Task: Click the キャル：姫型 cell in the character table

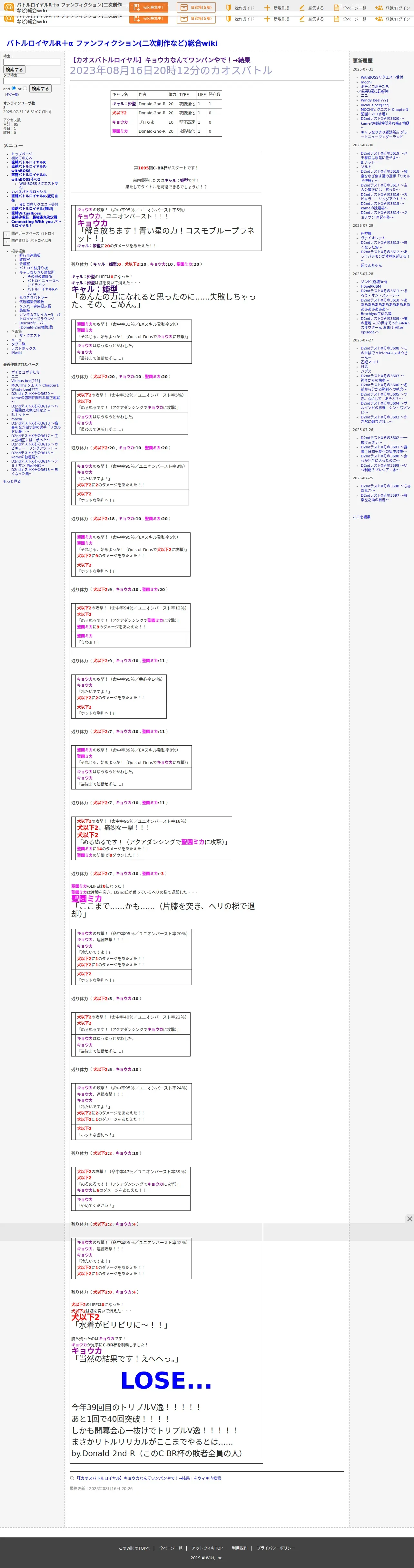Action: [x=124, y=104]
